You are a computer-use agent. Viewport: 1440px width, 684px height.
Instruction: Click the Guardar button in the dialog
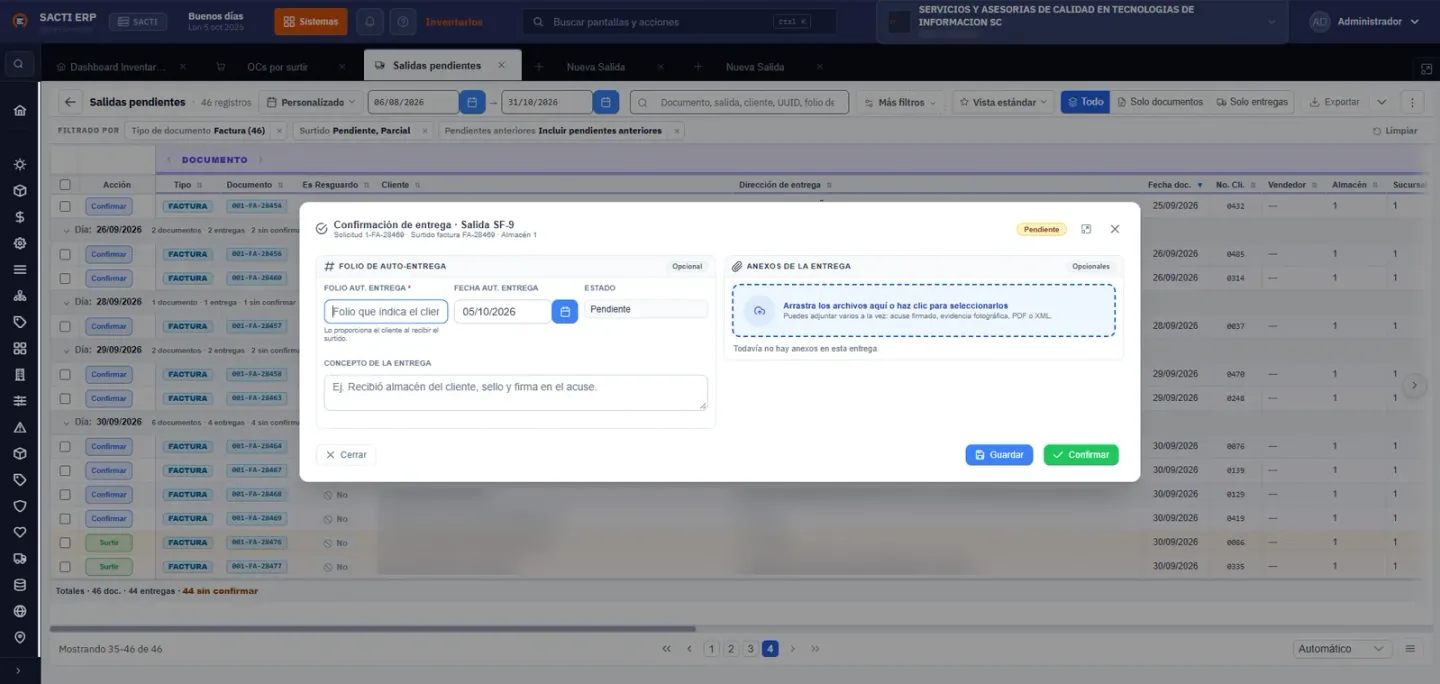(999, 455)
